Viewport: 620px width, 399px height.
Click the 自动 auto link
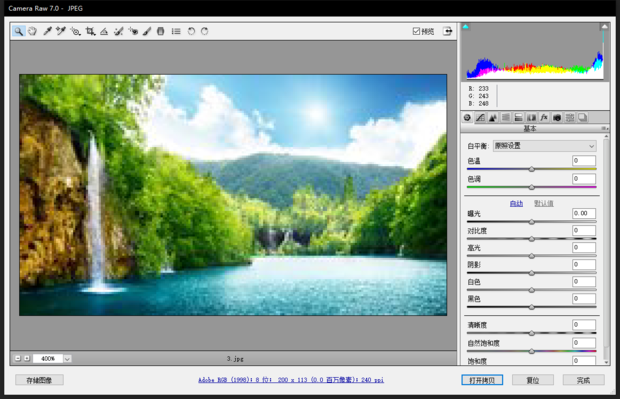click(x=516, y=204)
